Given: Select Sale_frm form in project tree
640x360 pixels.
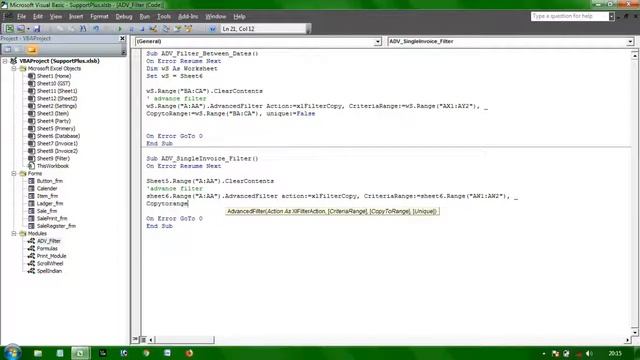Looking at the screenshot, I should (x=47, y=211).
